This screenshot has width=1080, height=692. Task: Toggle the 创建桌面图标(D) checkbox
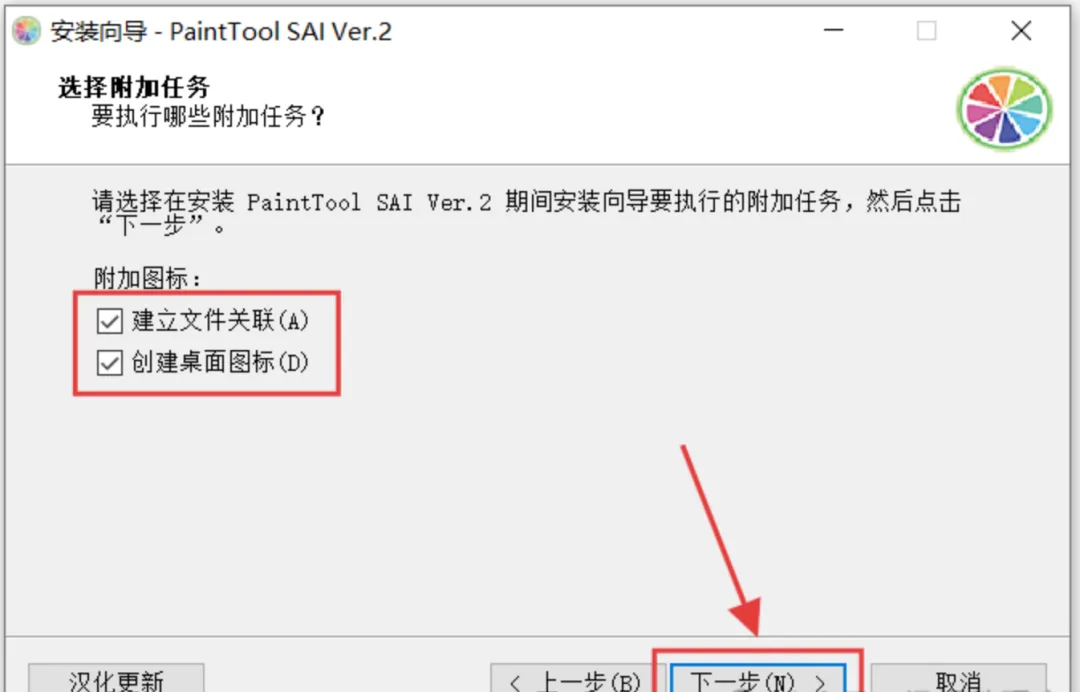(110, 362)
